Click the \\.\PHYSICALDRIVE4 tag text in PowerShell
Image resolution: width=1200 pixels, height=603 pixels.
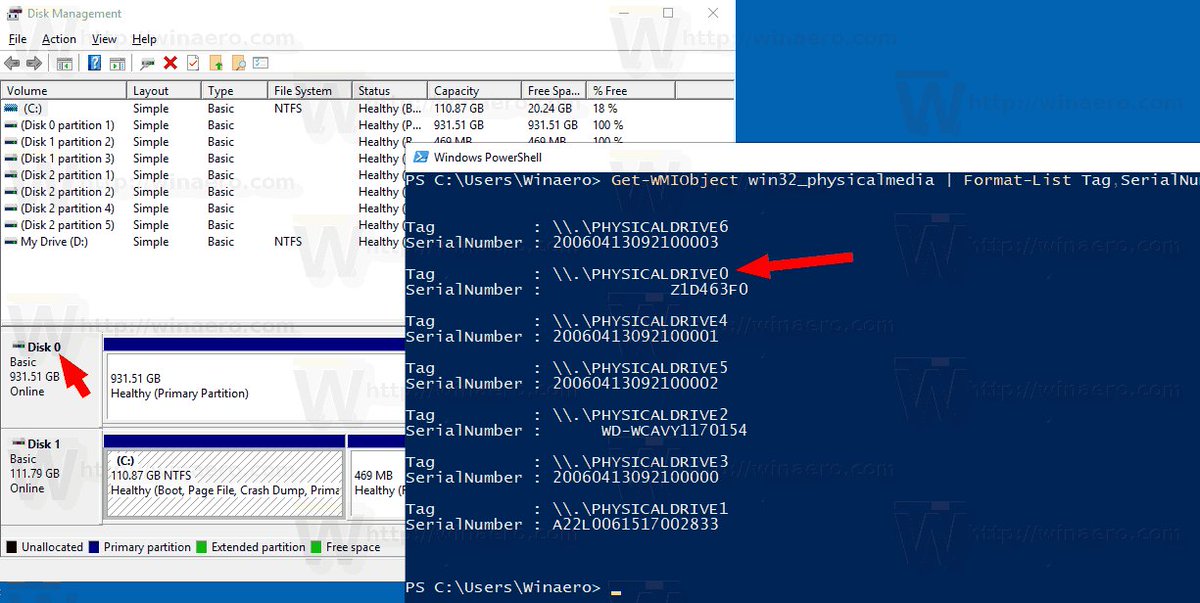tap(641, 321)
